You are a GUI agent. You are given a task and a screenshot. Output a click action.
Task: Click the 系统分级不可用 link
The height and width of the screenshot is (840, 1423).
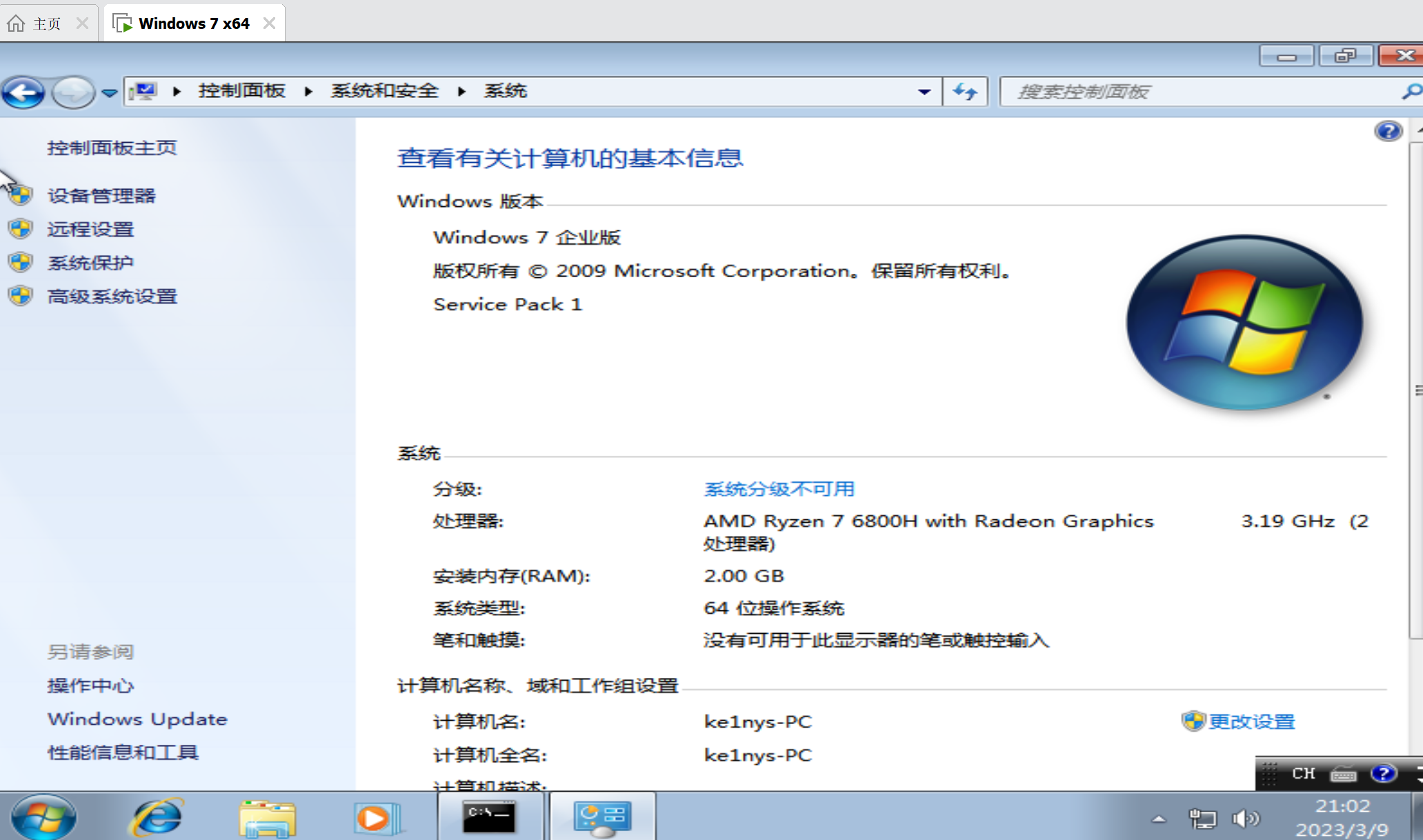(779, 489)
